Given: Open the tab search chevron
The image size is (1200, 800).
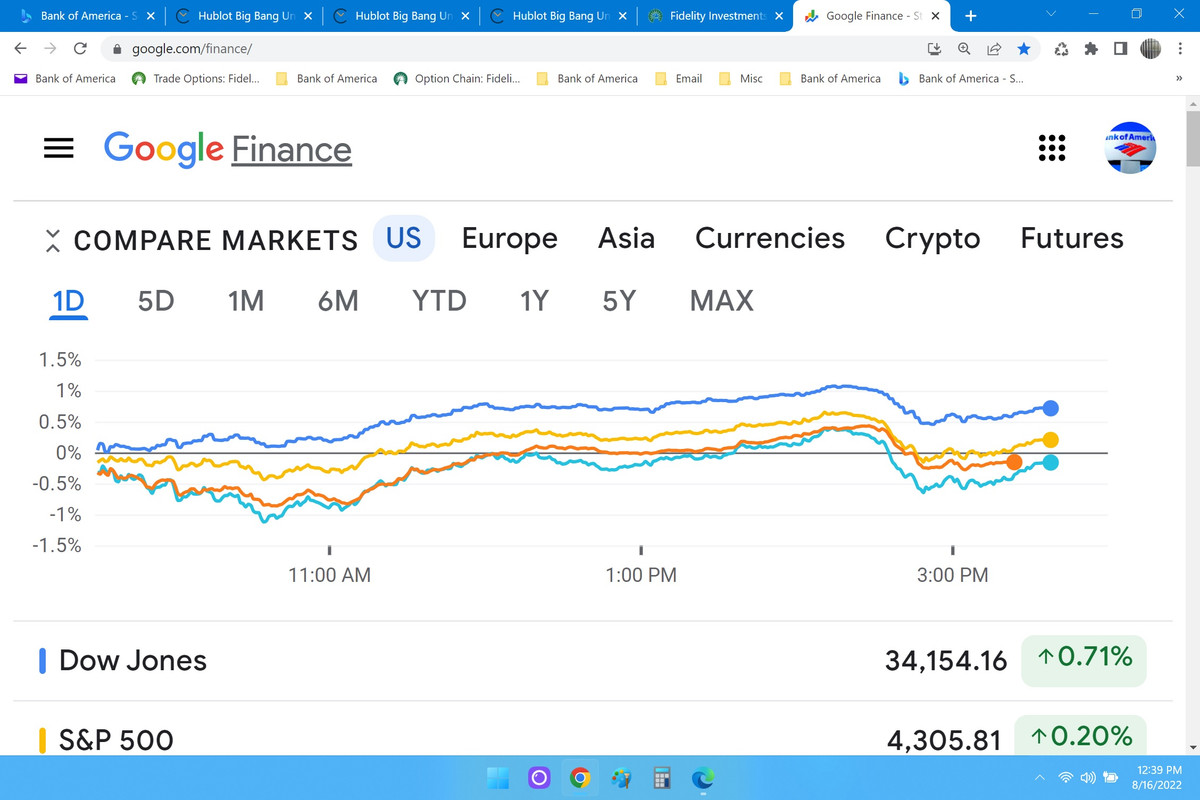Looking at the screenshot, I should [x=1050, y=15].
